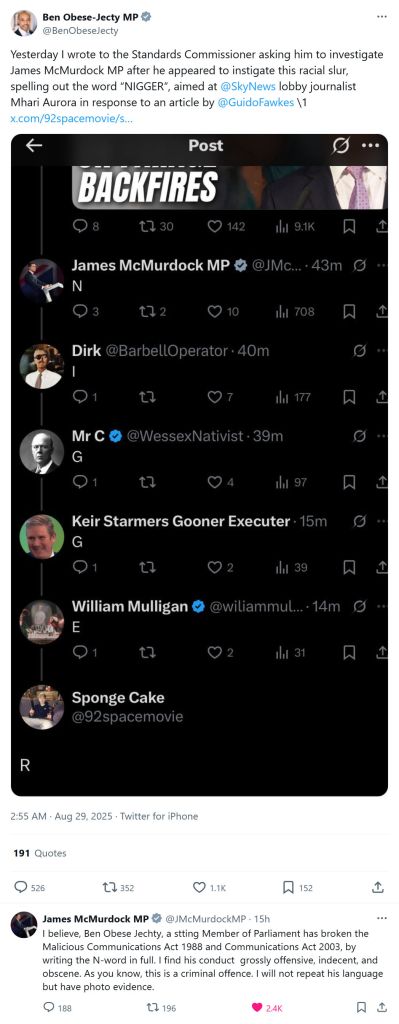This screenshot has height=1024, width=399.
Task: Bookmark the main post showing 152
Action: point(288,888)
